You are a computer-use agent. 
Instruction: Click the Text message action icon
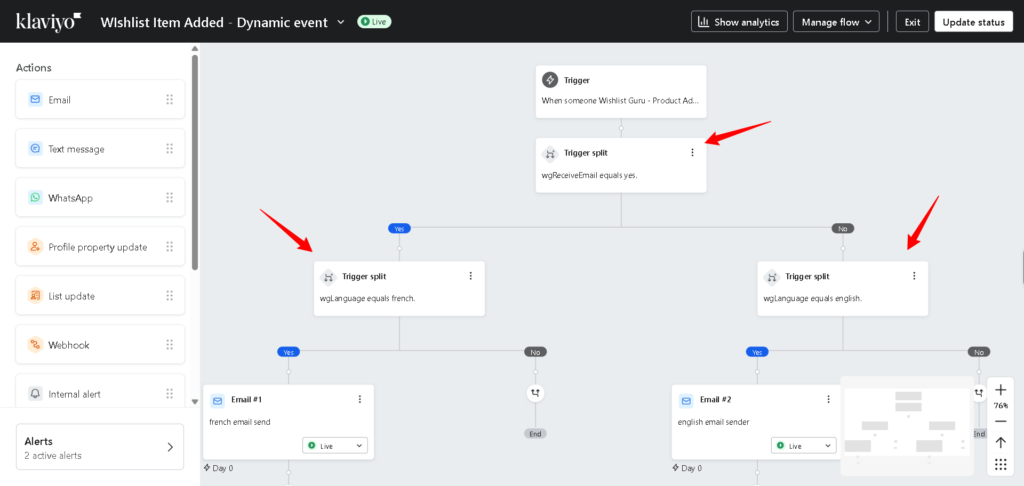(35, 149)
